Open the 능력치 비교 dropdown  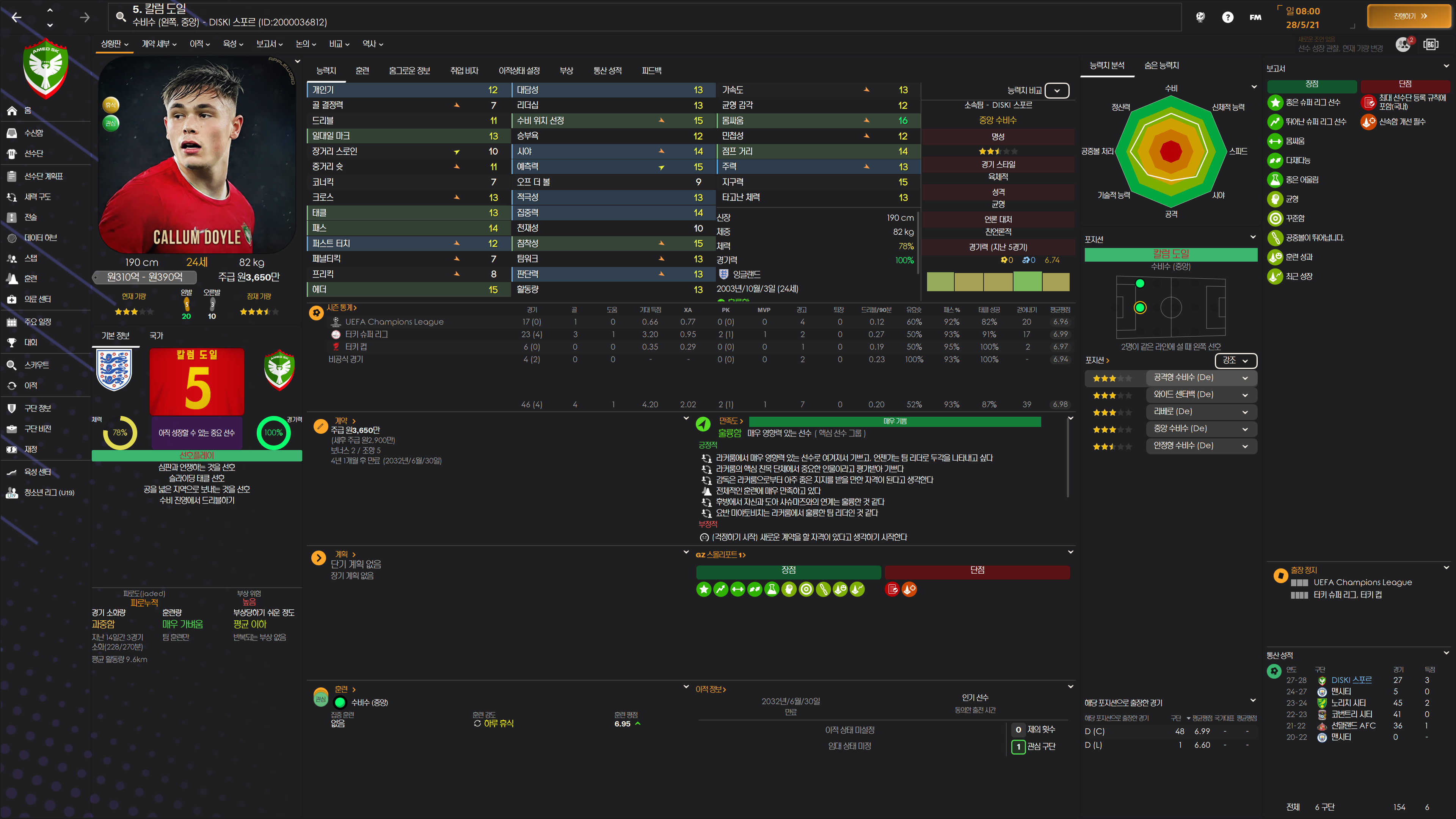tap(1056, 91)
